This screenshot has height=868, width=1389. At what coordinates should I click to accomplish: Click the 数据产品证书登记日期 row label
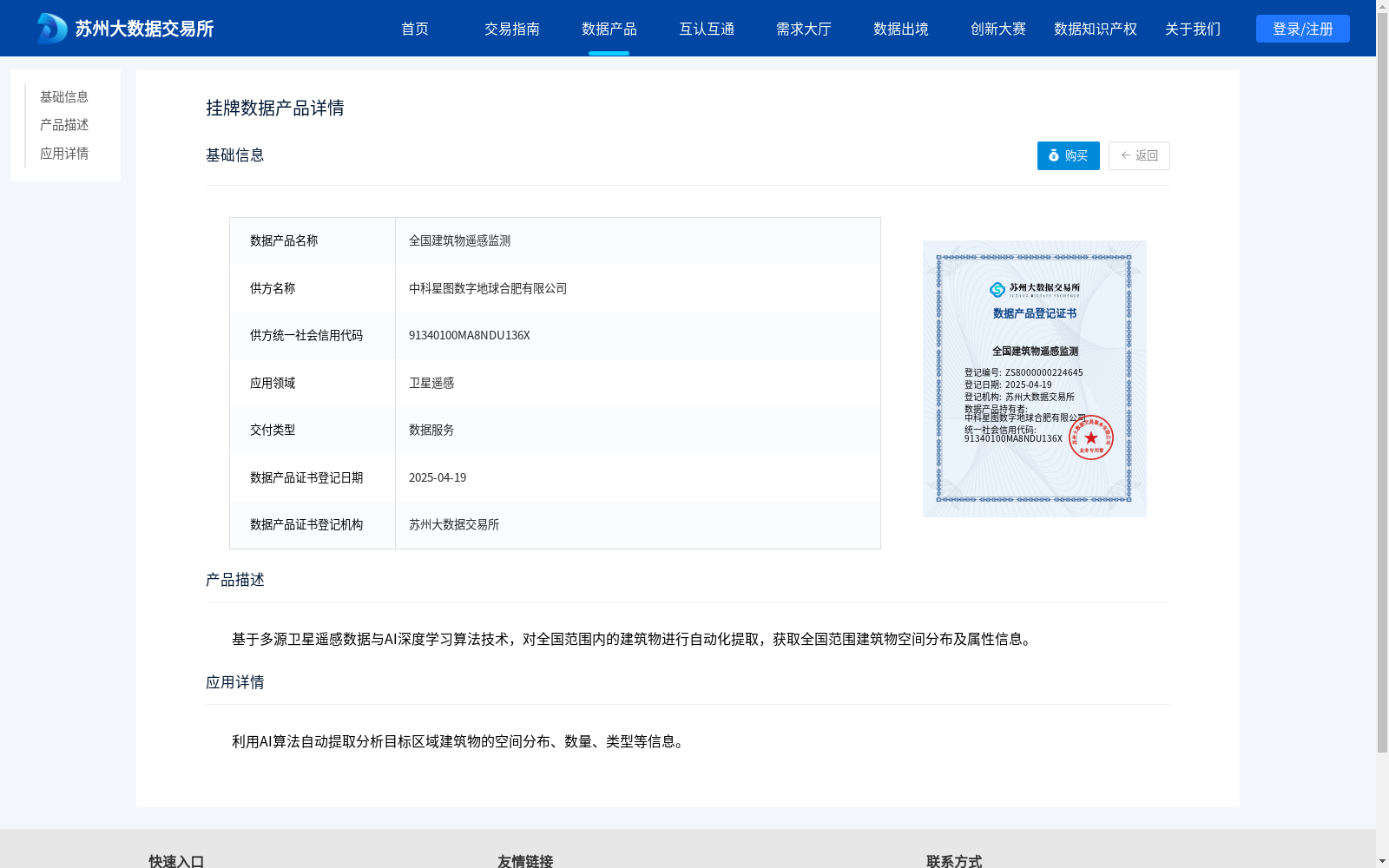306,477
